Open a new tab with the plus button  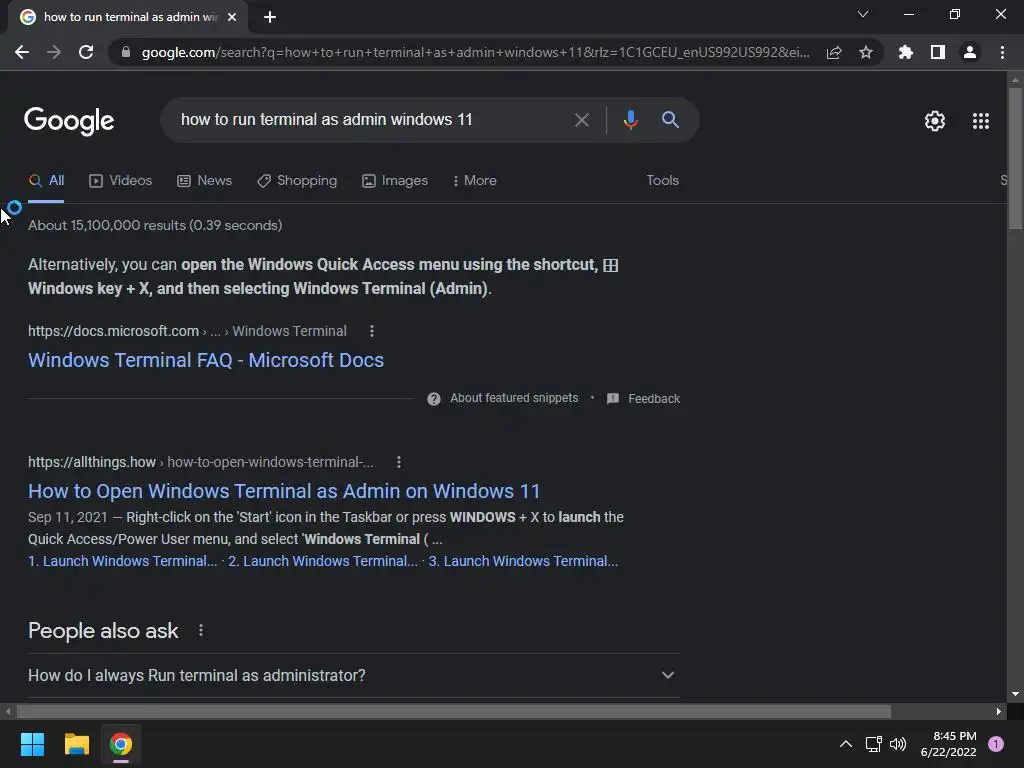point(270,17)
